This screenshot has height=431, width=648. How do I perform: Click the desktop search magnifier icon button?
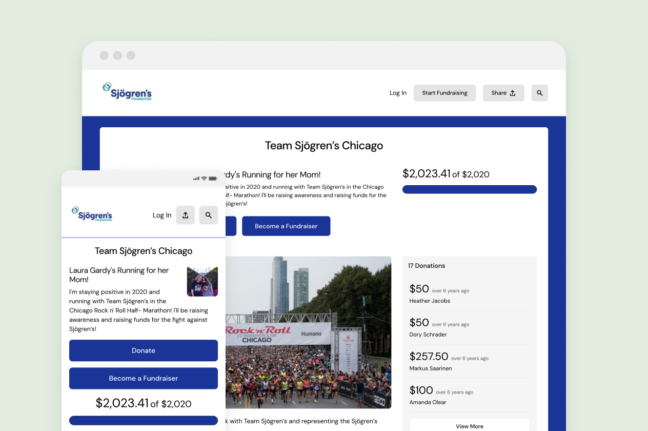[x=539, y=93]
